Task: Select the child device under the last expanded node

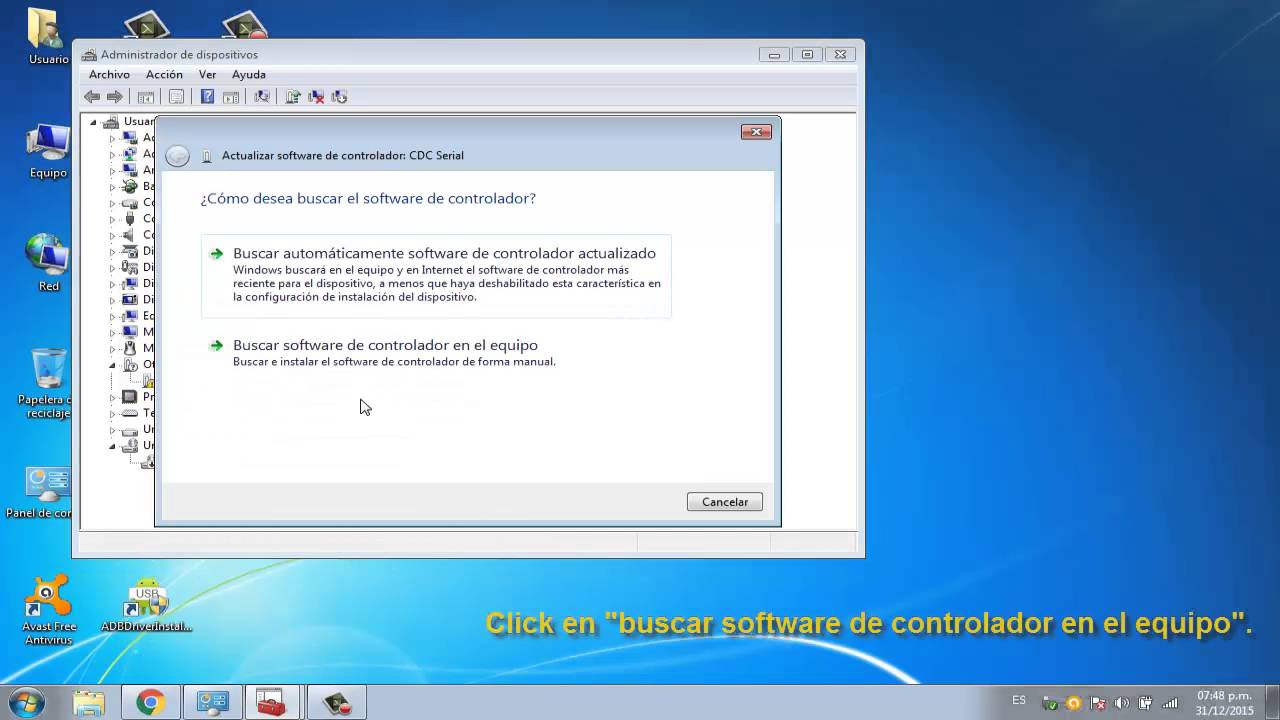Action: point(147,462)
